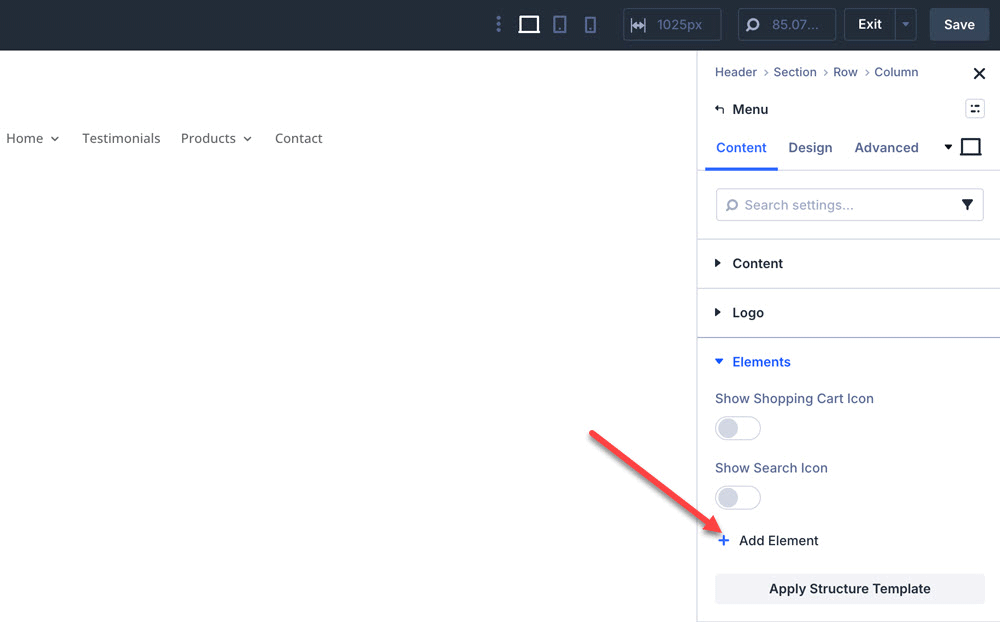1000x622 pixels.
Task: Switch to desktop viewport icon
Action: click(529, 24)
